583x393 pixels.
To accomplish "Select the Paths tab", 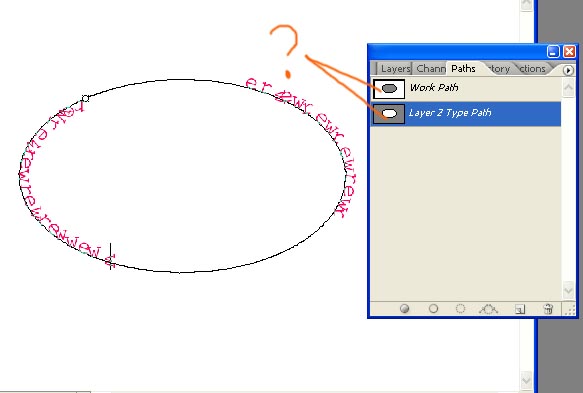I will coord(463,69).
